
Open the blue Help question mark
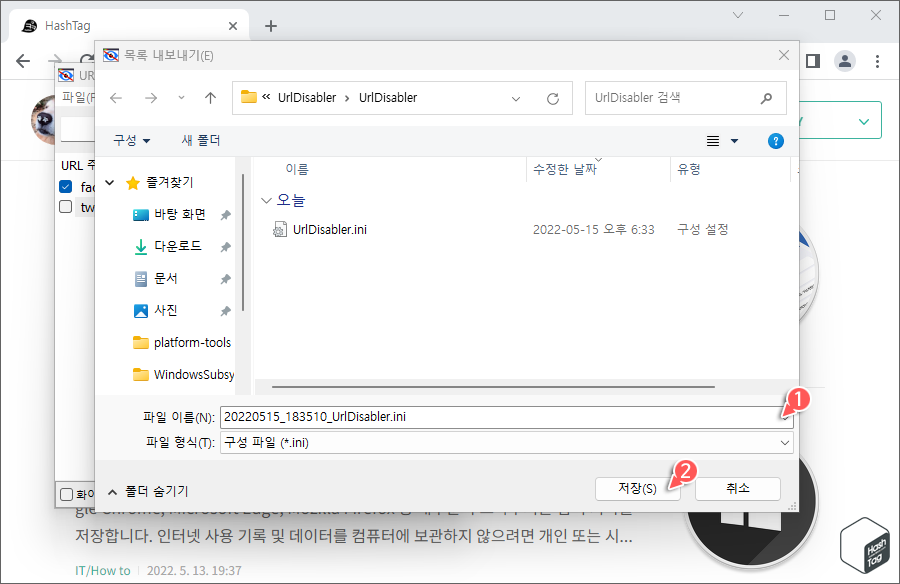(776, 141)
